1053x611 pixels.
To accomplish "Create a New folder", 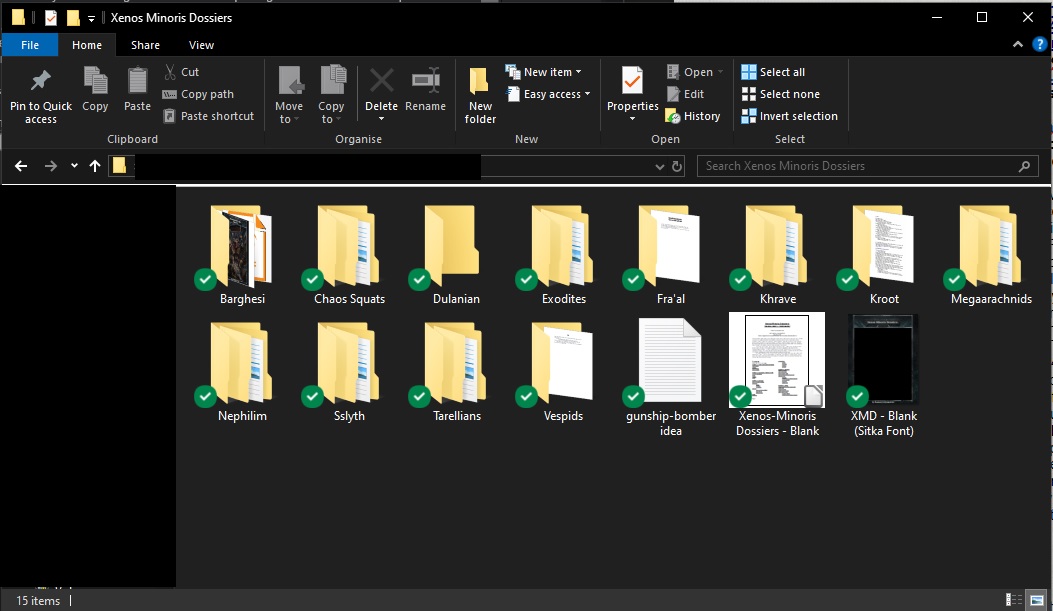I will (x=480, y=95).
